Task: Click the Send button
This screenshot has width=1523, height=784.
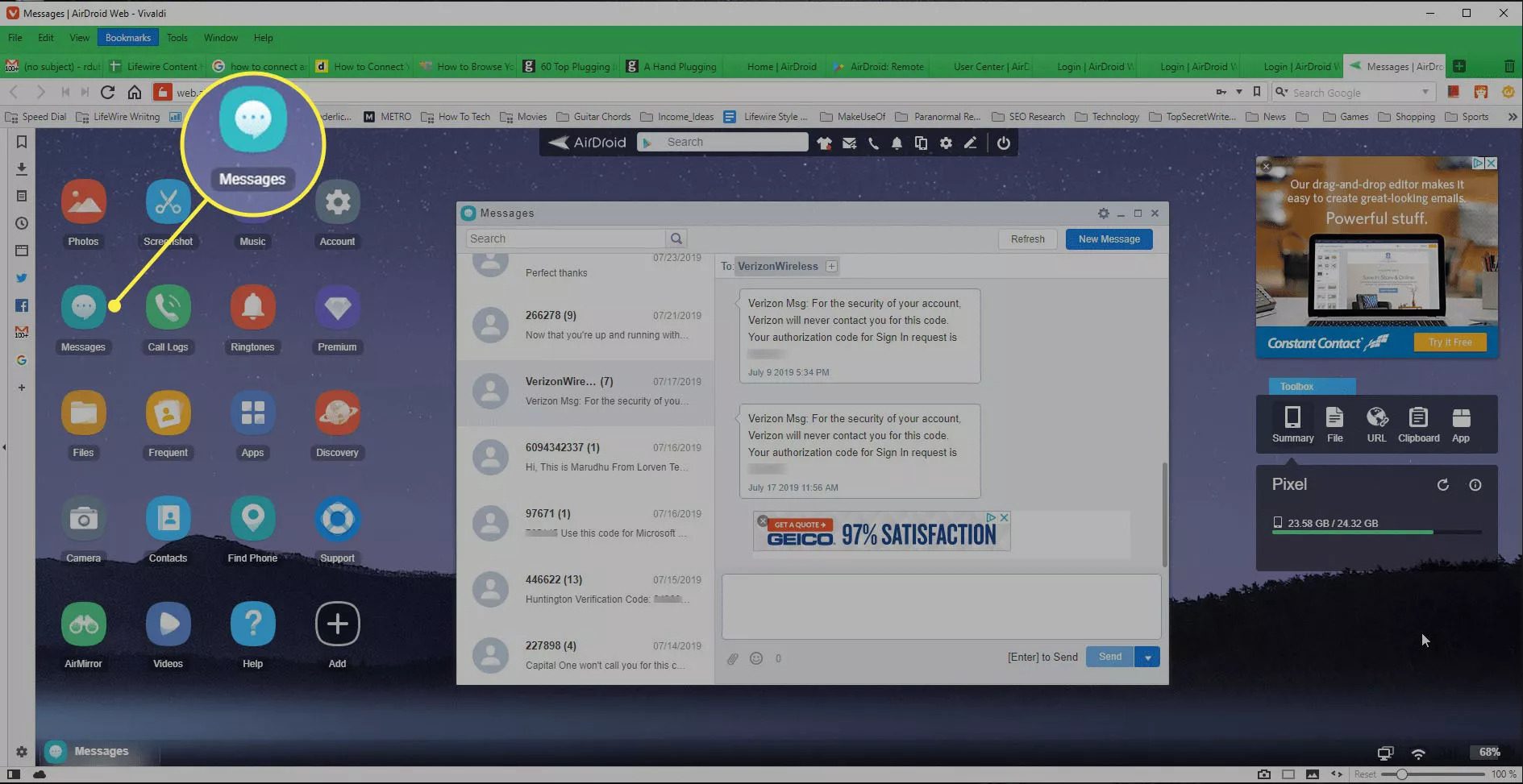Action: click(1109, 657)
